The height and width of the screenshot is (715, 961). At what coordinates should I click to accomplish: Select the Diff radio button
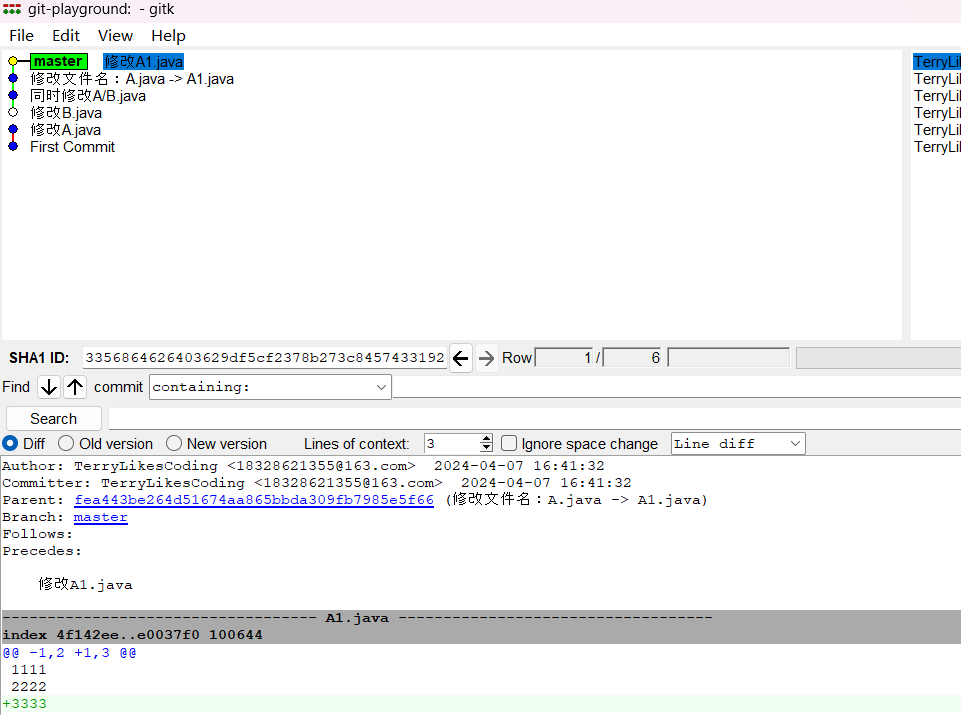pyautogui.click(x=10, y=444)
